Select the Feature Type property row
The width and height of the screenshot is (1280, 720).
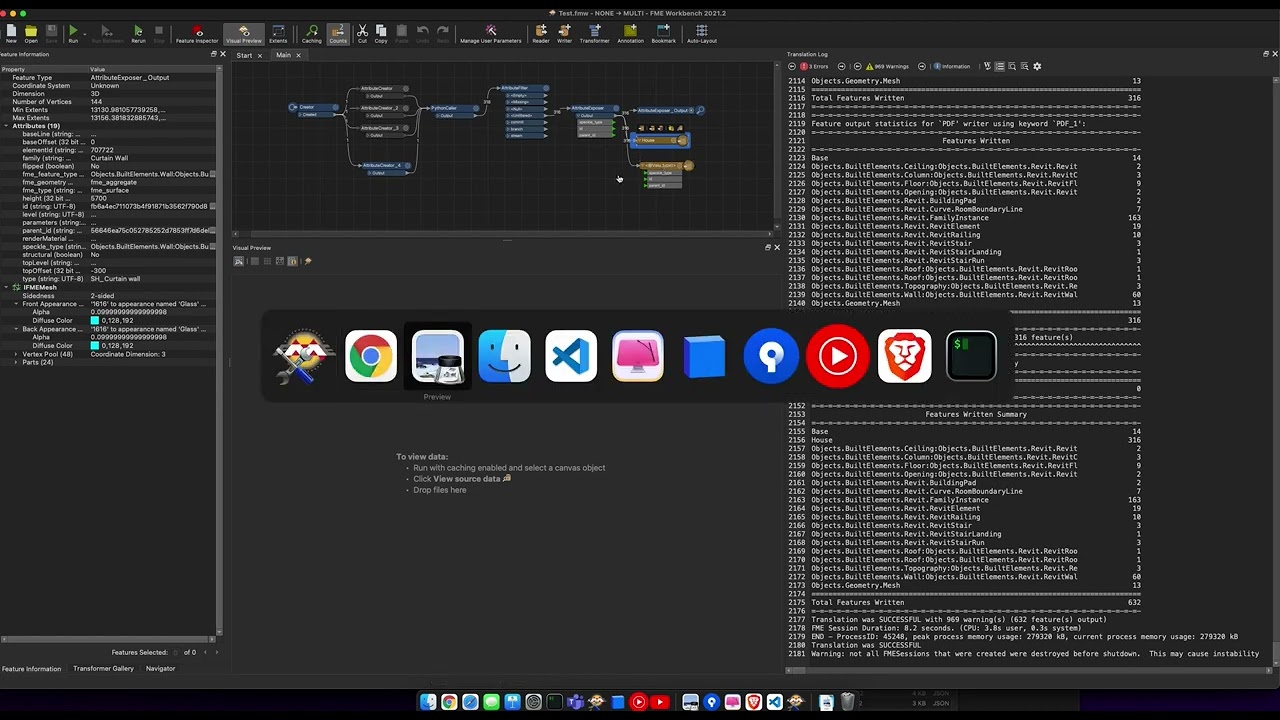(x=108, y=78)
